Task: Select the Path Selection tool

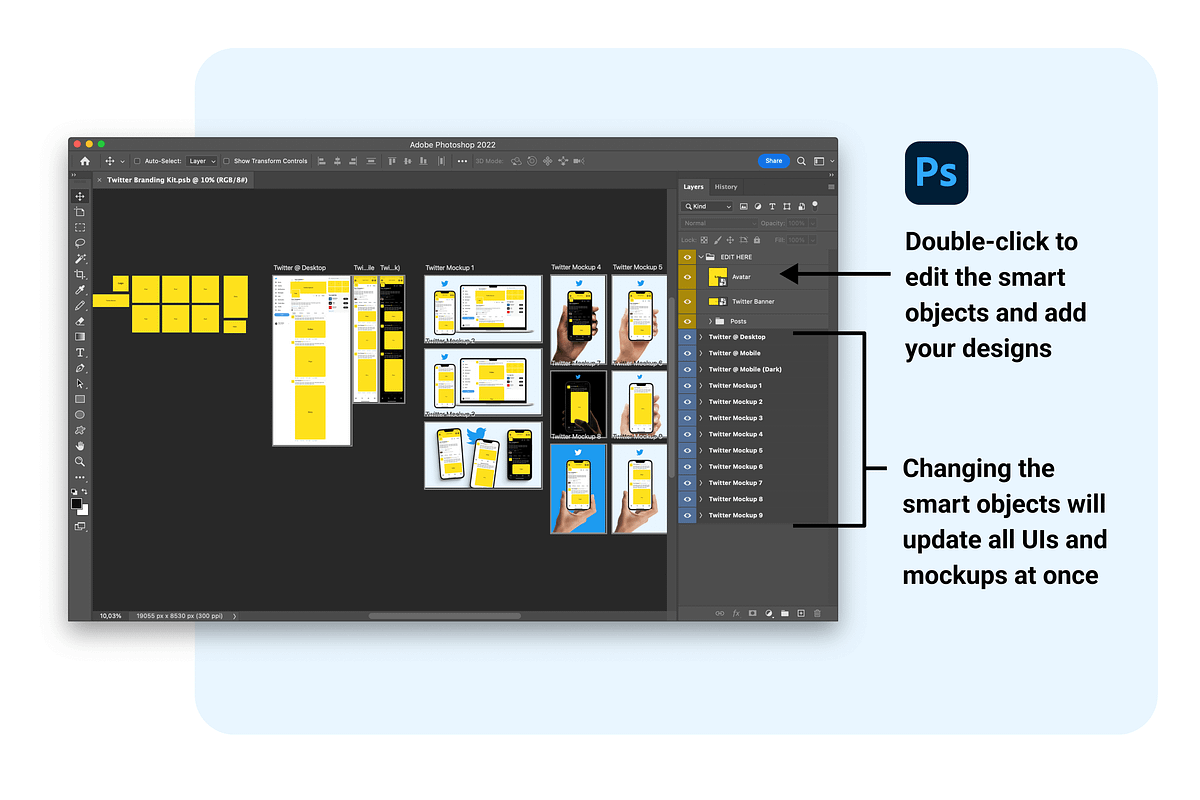Action: [80, 383]
